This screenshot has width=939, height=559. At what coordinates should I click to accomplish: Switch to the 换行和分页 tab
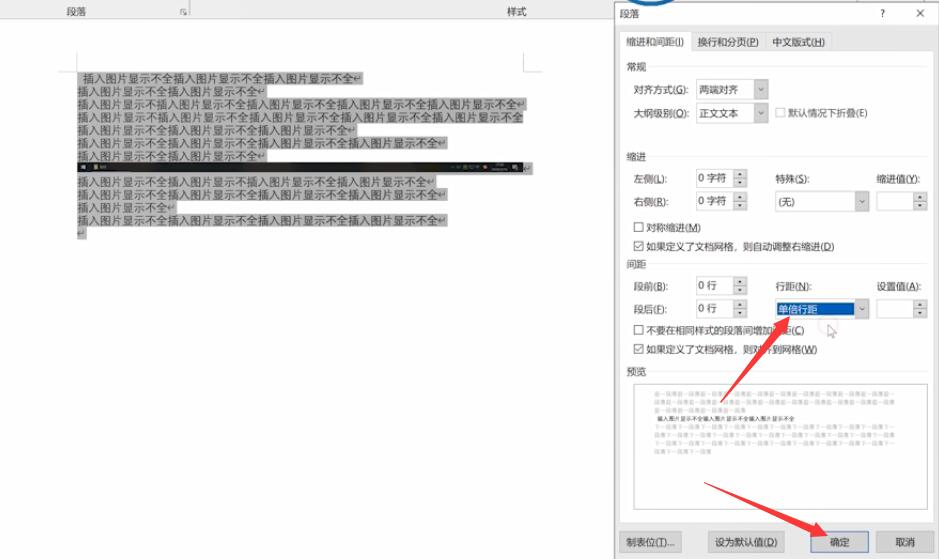(x=728, y=42)
